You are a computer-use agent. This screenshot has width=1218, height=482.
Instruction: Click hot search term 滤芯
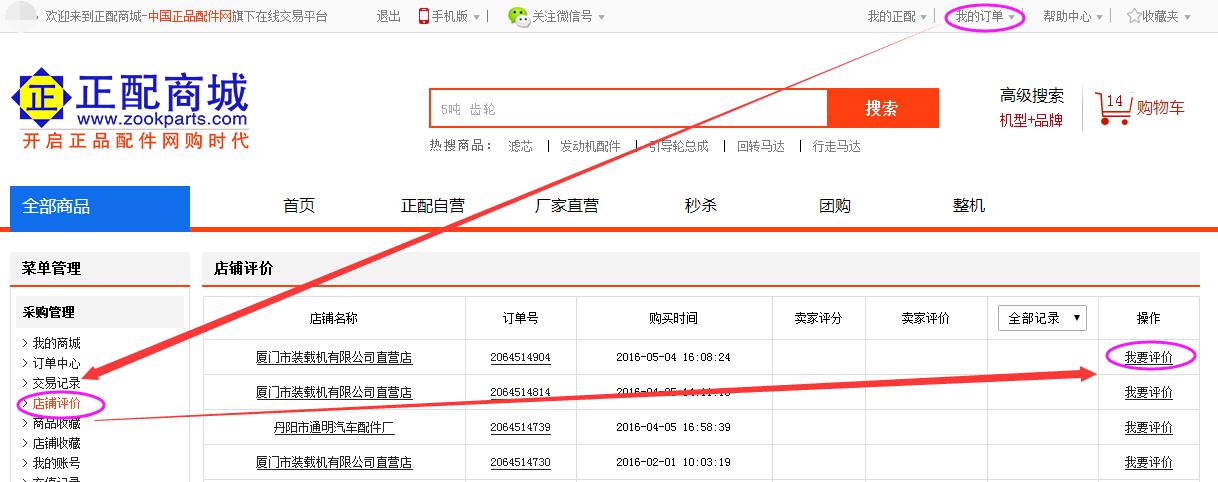[520, 146]
